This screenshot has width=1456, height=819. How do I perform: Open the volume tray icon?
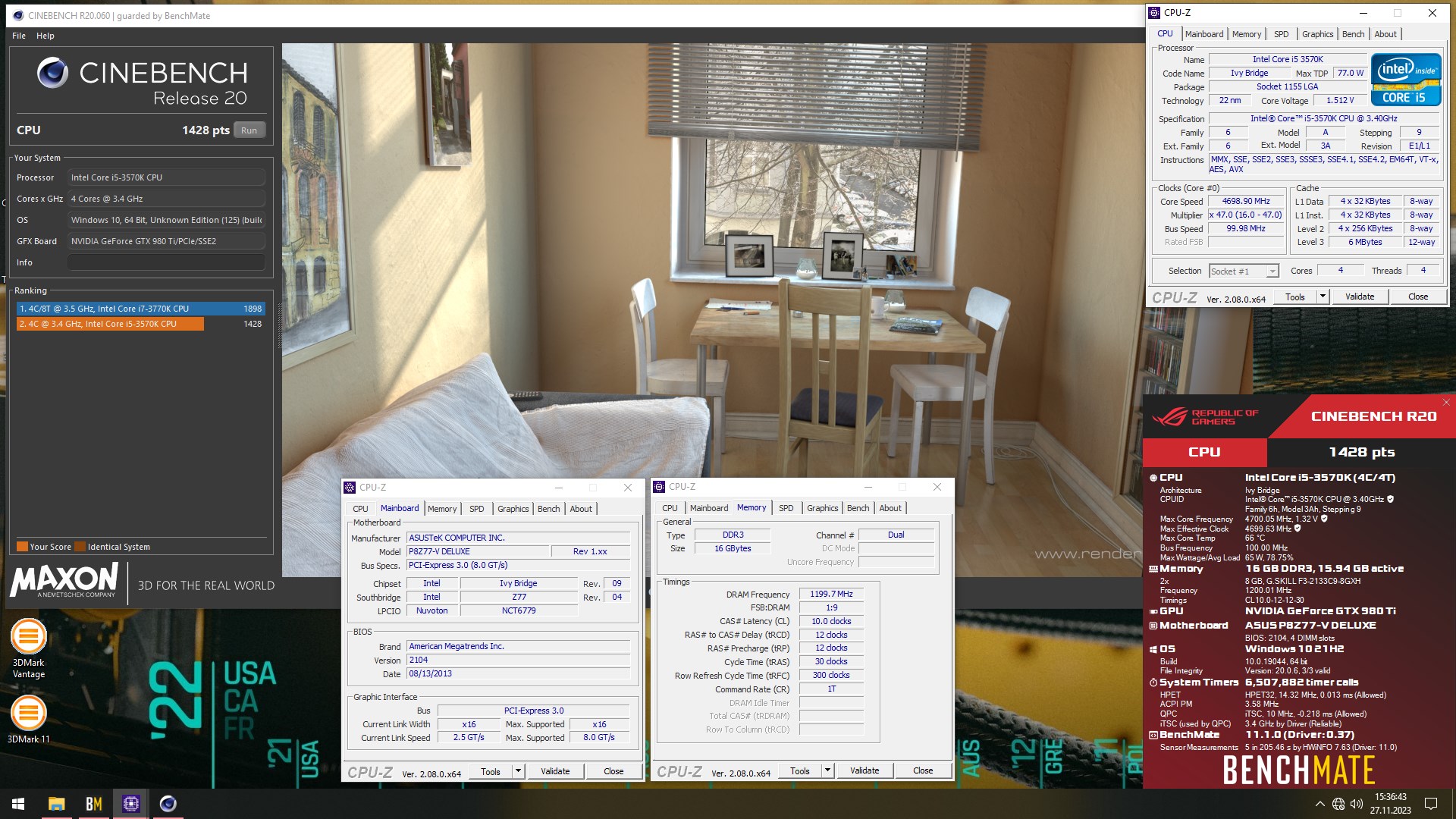(x=1357, y=804)
